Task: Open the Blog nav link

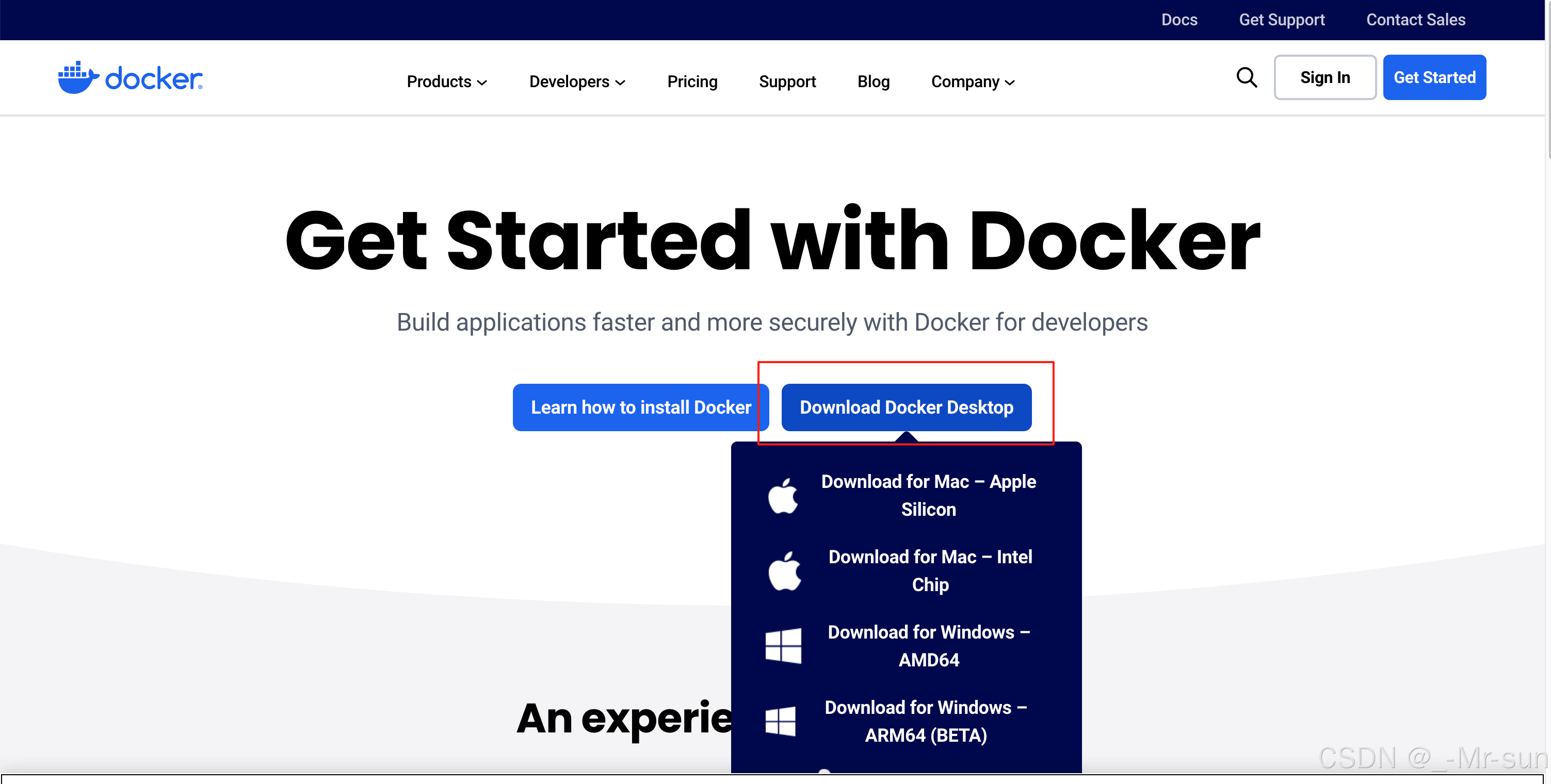Action: point(873,81)
